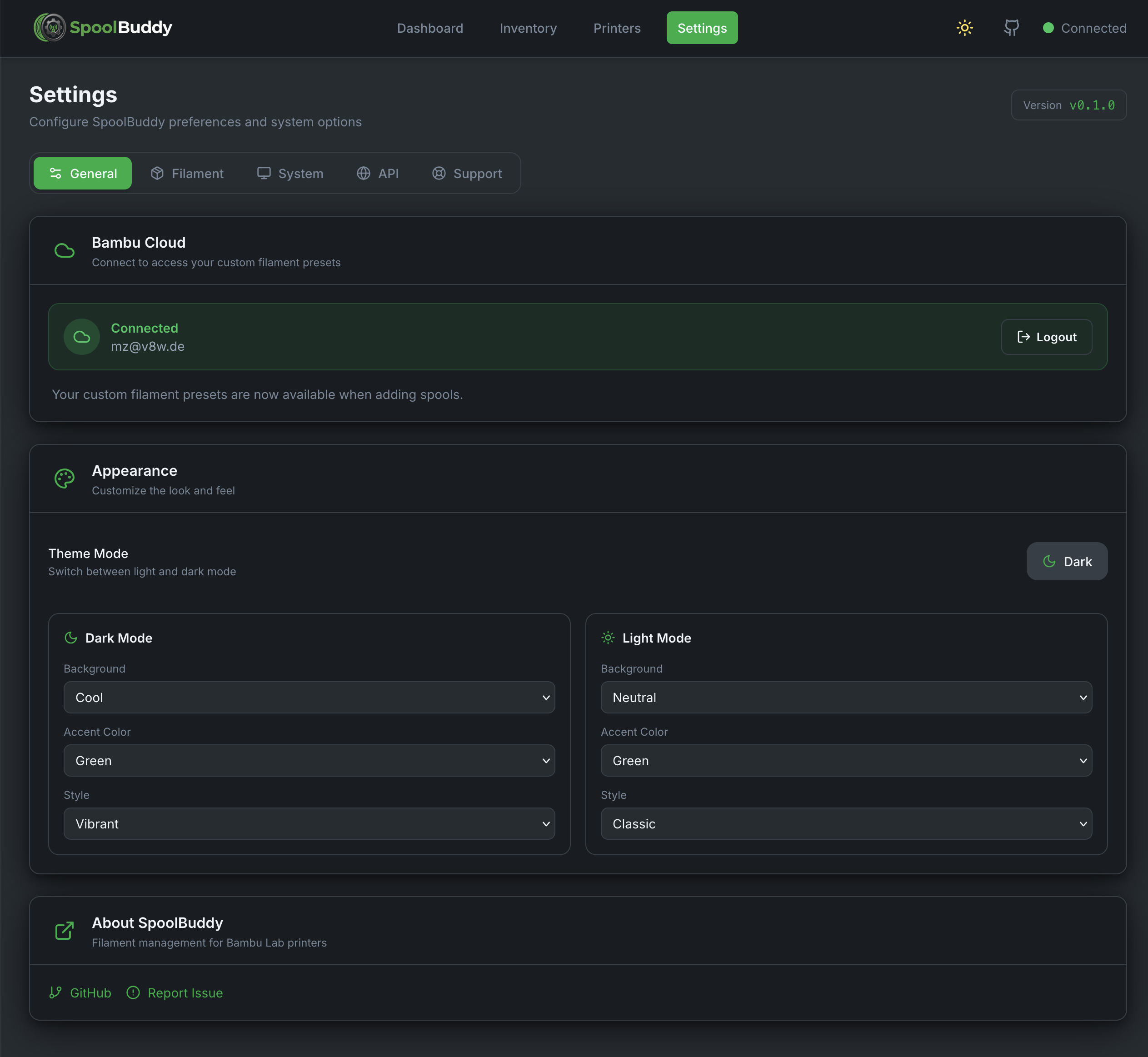The width and height of the screenshot is (1148, 1057).
Task: Click the Bambu Cloud cloud icon
Action: coord(64,250)
